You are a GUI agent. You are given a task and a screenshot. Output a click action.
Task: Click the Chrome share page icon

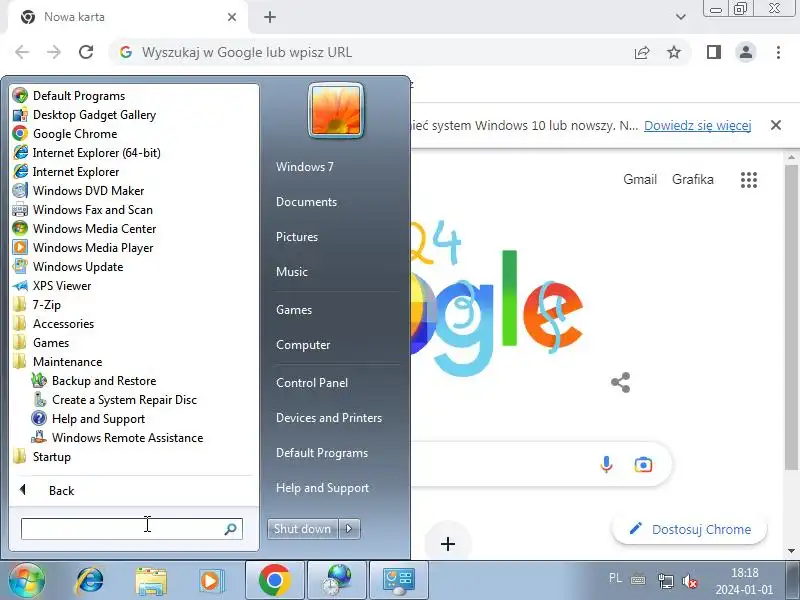(642, 52)
